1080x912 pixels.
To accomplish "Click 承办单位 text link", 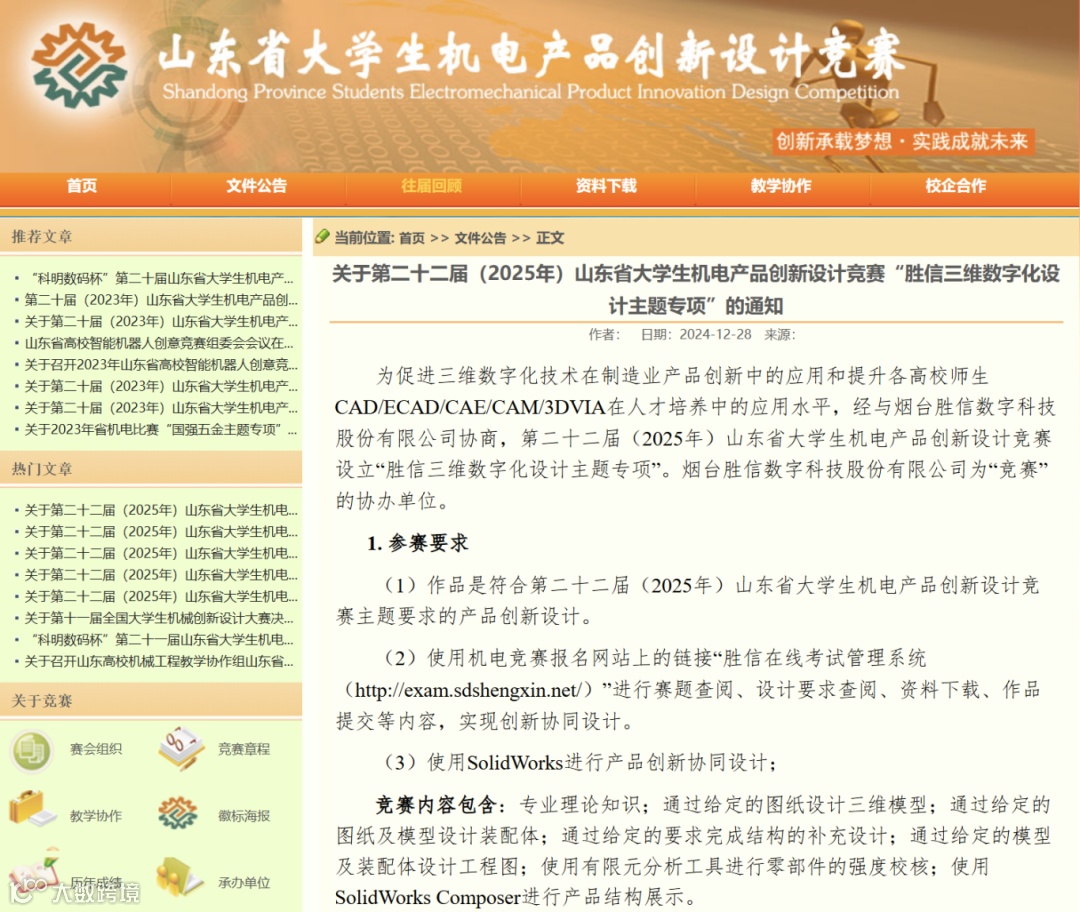I will 244,882.
